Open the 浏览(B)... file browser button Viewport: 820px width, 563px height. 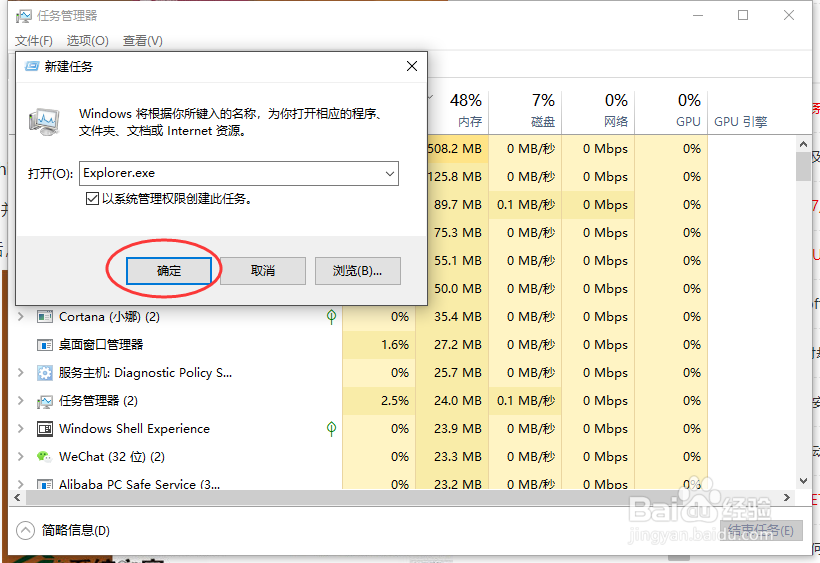point(358,271)
